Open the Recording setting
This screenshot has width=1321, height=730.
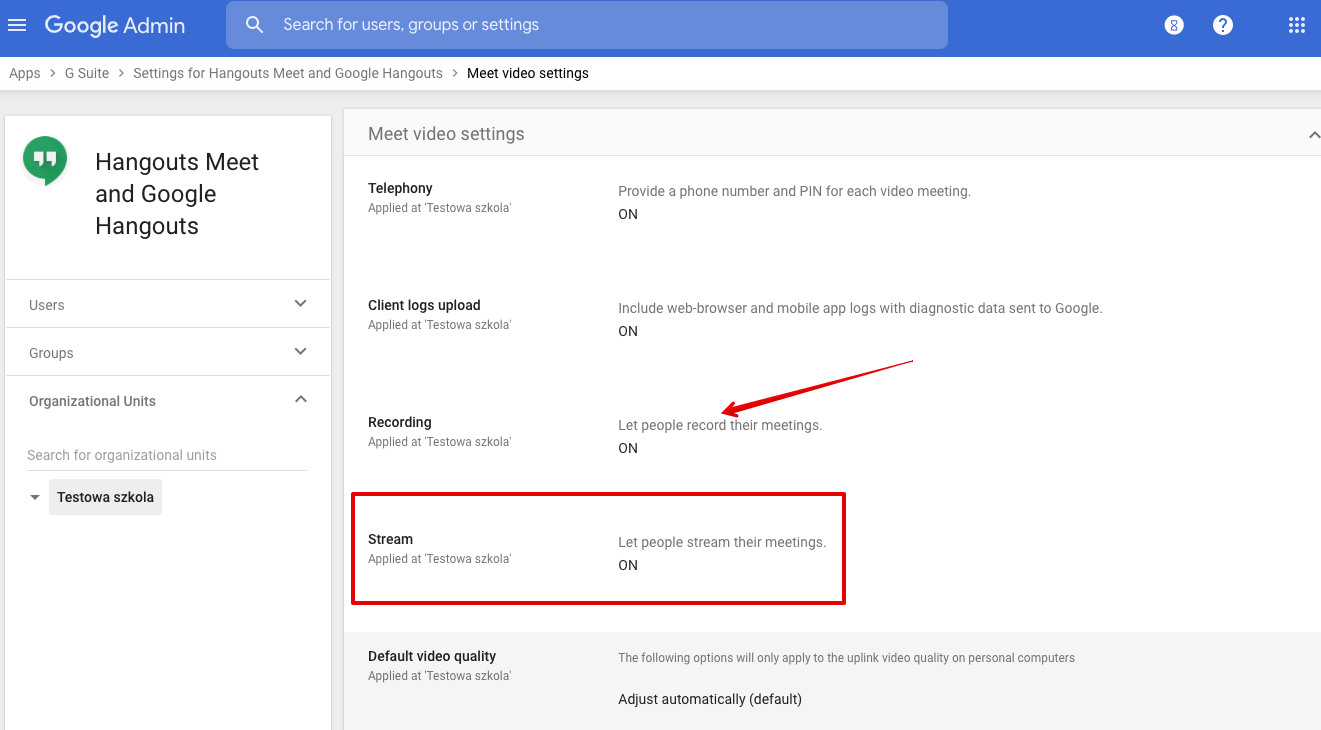tap(400, 422)
